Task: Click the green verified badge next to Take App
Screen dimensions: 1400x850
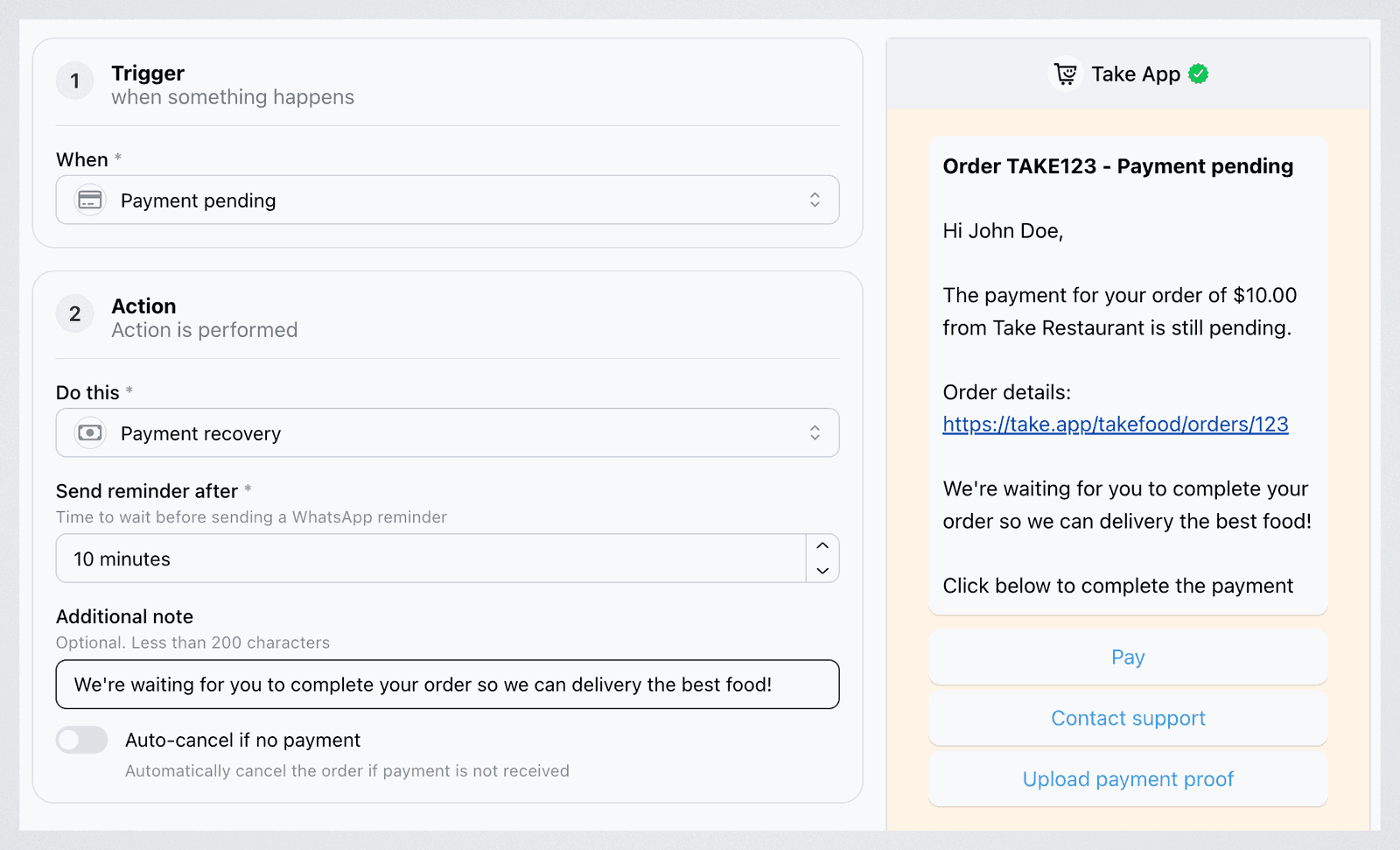Action: pyautogui.click(x=1199, y=74)
